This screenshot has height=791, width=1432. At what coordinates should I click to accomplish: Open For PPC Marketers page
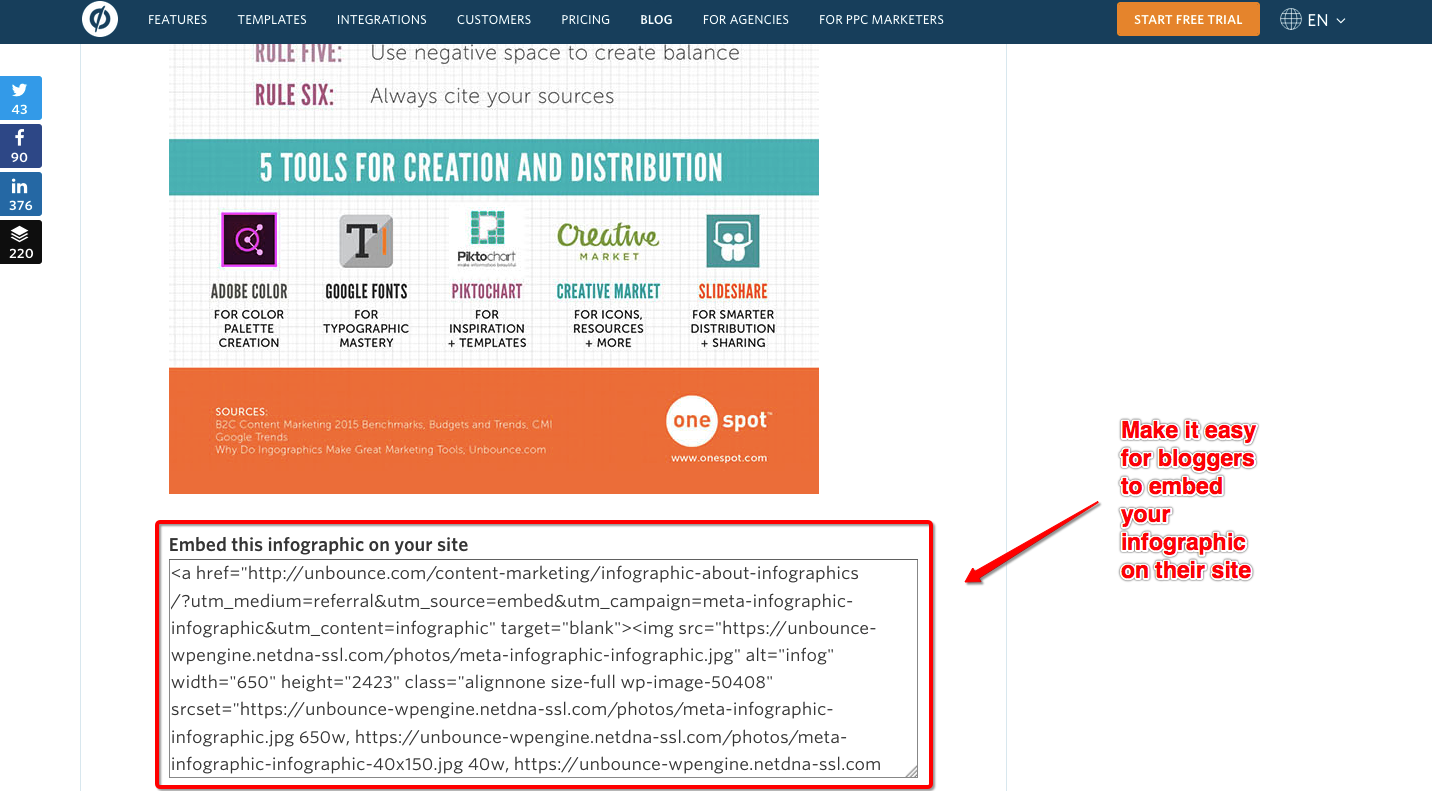coord(881,19)
